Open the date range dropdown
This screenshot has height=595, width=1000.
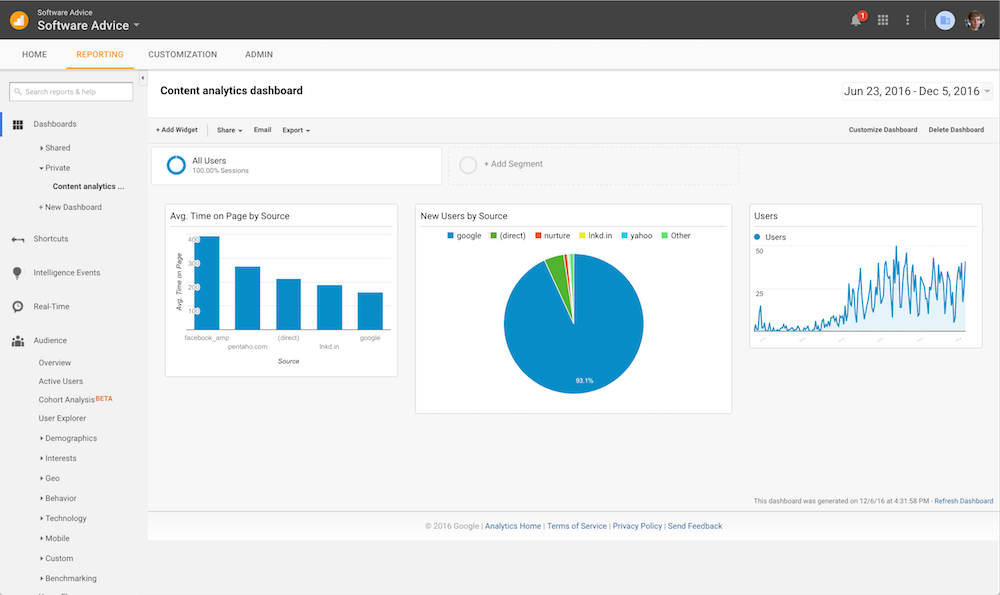pos(917,91)
